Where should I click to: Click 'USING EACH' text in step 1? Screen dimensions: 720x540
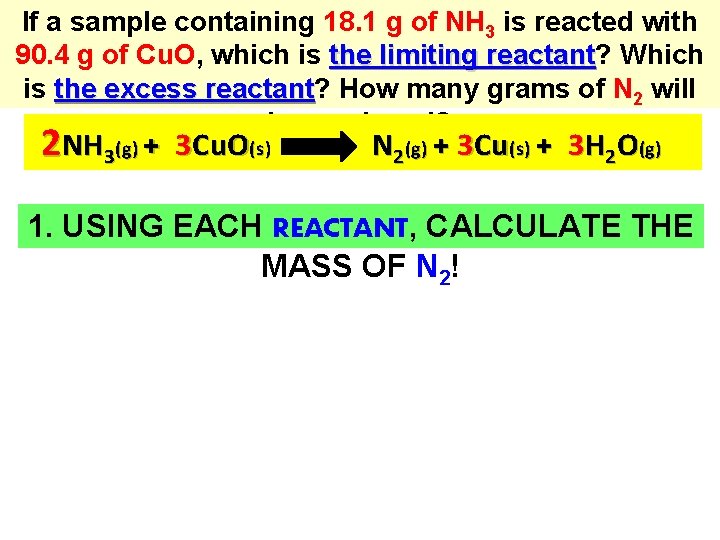[x=162, y=226]
